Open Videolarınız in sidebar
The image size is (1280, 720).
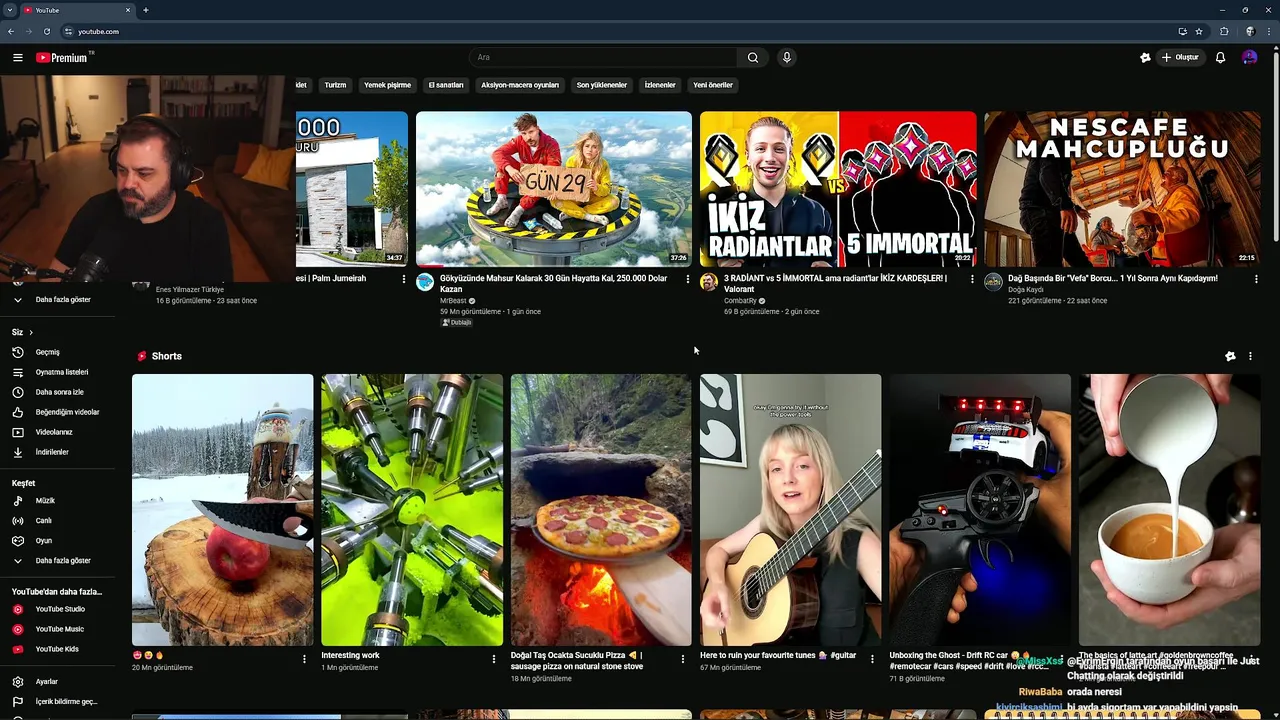coord(58,432)
